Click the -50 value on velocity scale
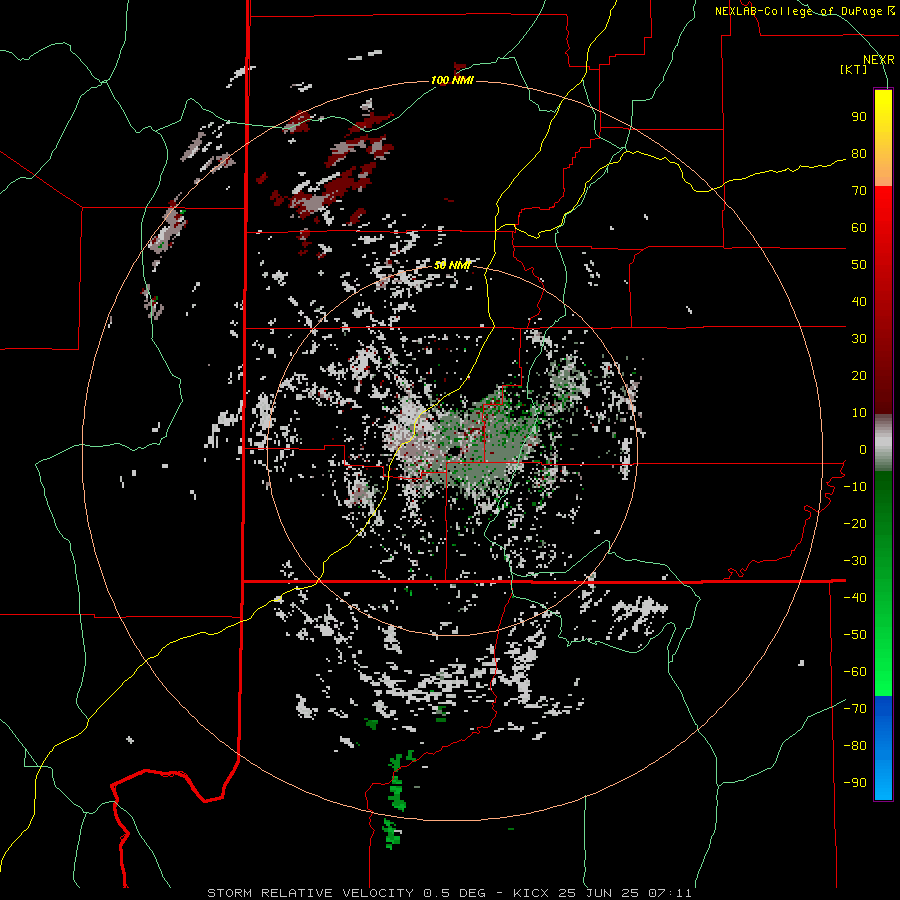This screenshot has height=900, width=900. click(x=855, y=634)
